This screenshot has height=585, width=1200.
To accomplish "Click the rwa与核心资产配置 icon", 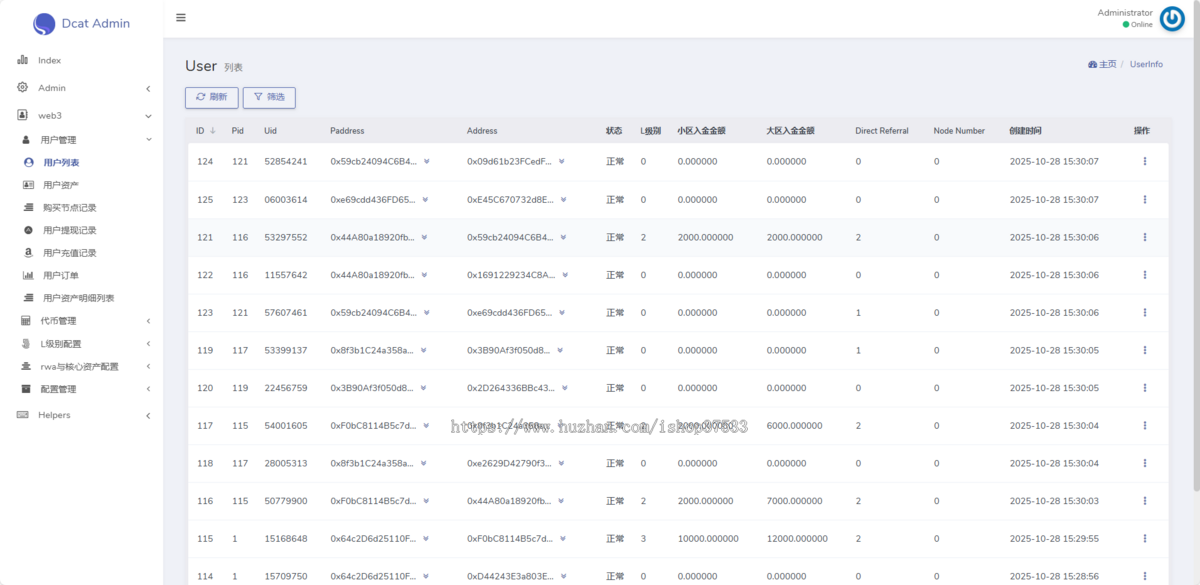I will 26,366.
